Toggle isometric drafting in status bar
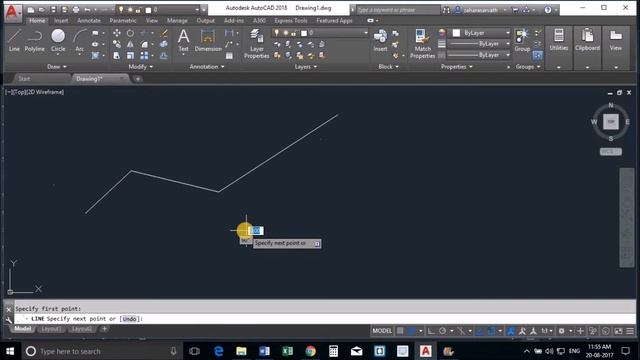Viewport: 640px width, 360px height. click(461, 331)
